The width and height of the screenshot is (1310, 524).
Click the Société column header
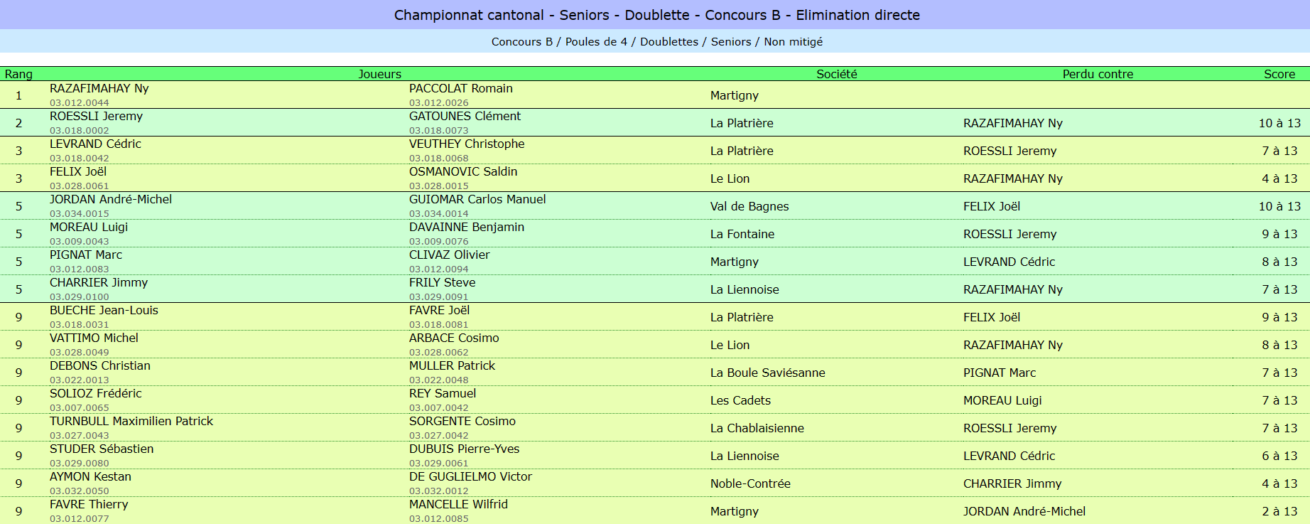(836, 74)
